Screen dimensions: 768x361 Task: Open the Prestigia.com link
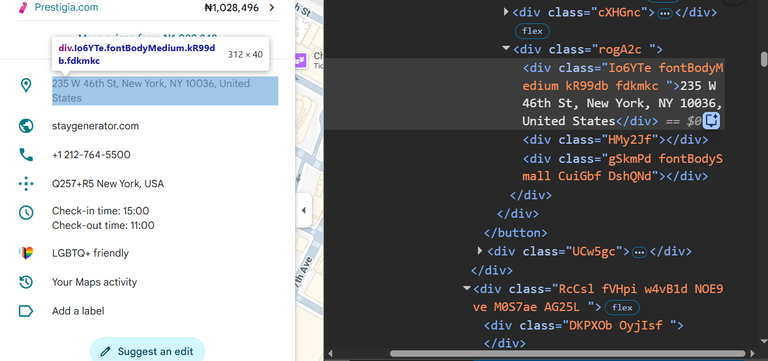(66, 7)
